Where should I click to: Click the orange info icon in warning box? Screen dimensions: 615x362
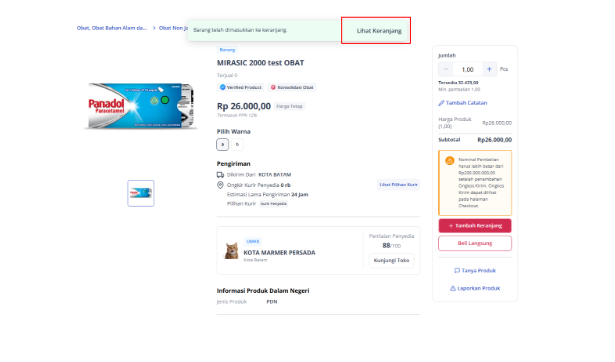click(450, 161)
